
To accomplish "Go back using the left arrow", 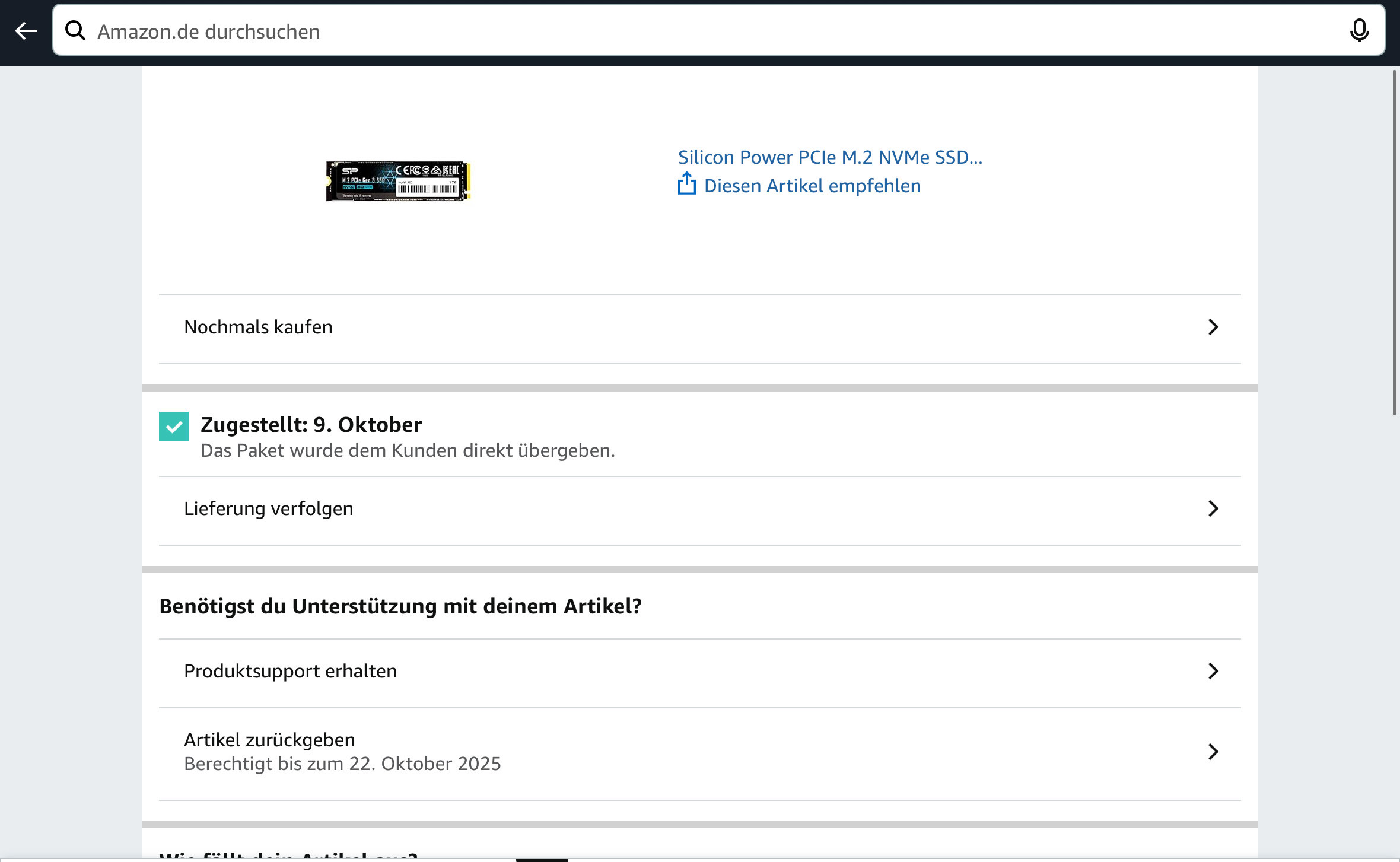I will point(26,30).
